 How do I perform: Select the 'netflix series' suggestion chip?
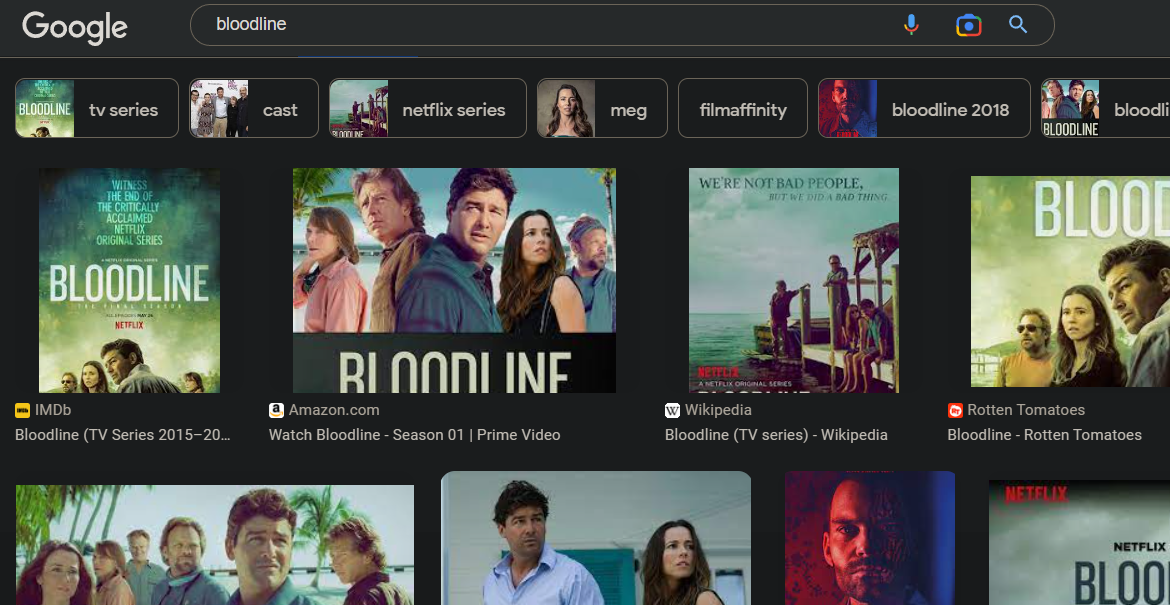point(428,108)
